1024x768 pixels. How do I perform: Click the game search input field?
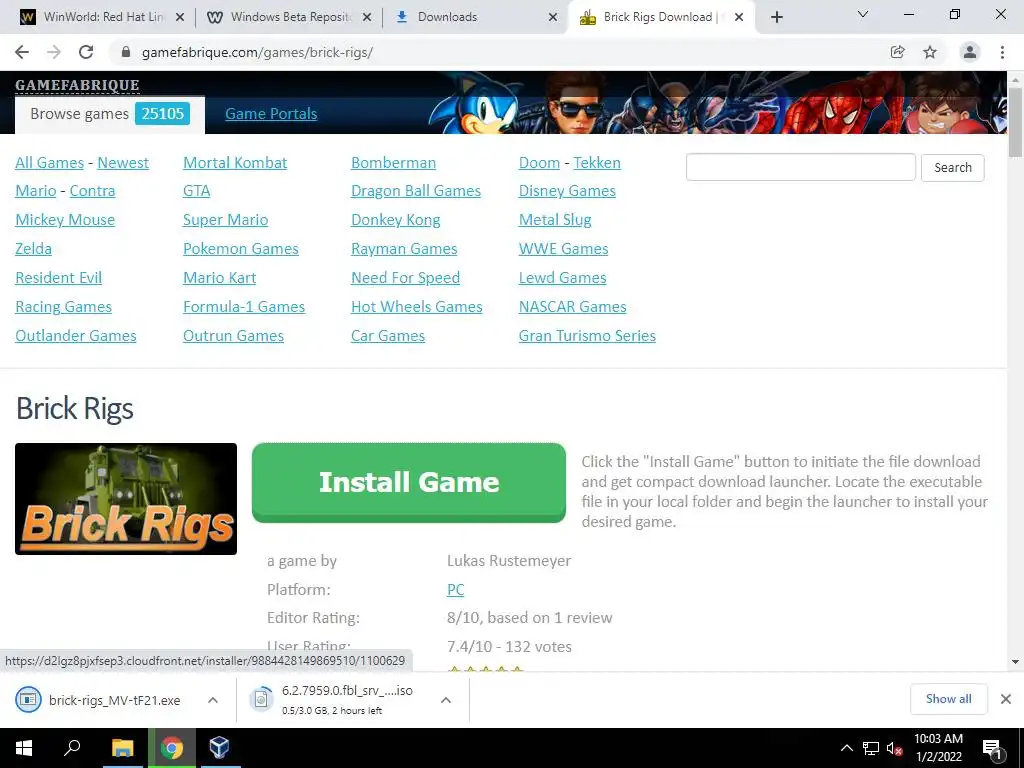801,167
